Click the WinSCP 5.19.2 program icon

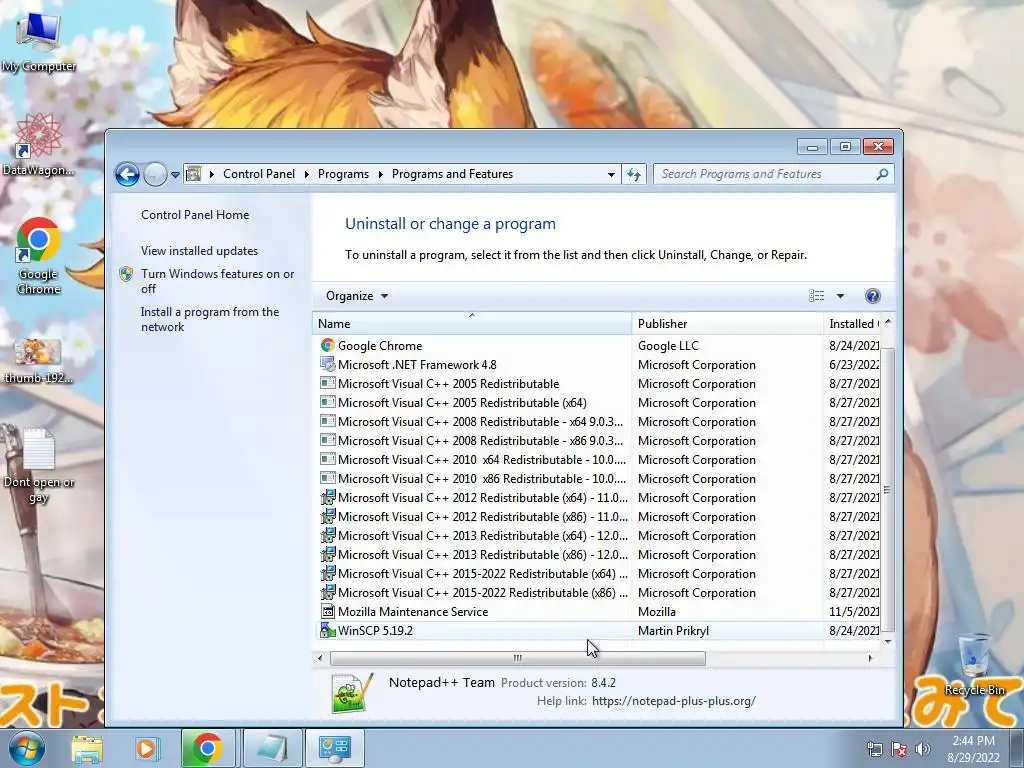[328, 631]
